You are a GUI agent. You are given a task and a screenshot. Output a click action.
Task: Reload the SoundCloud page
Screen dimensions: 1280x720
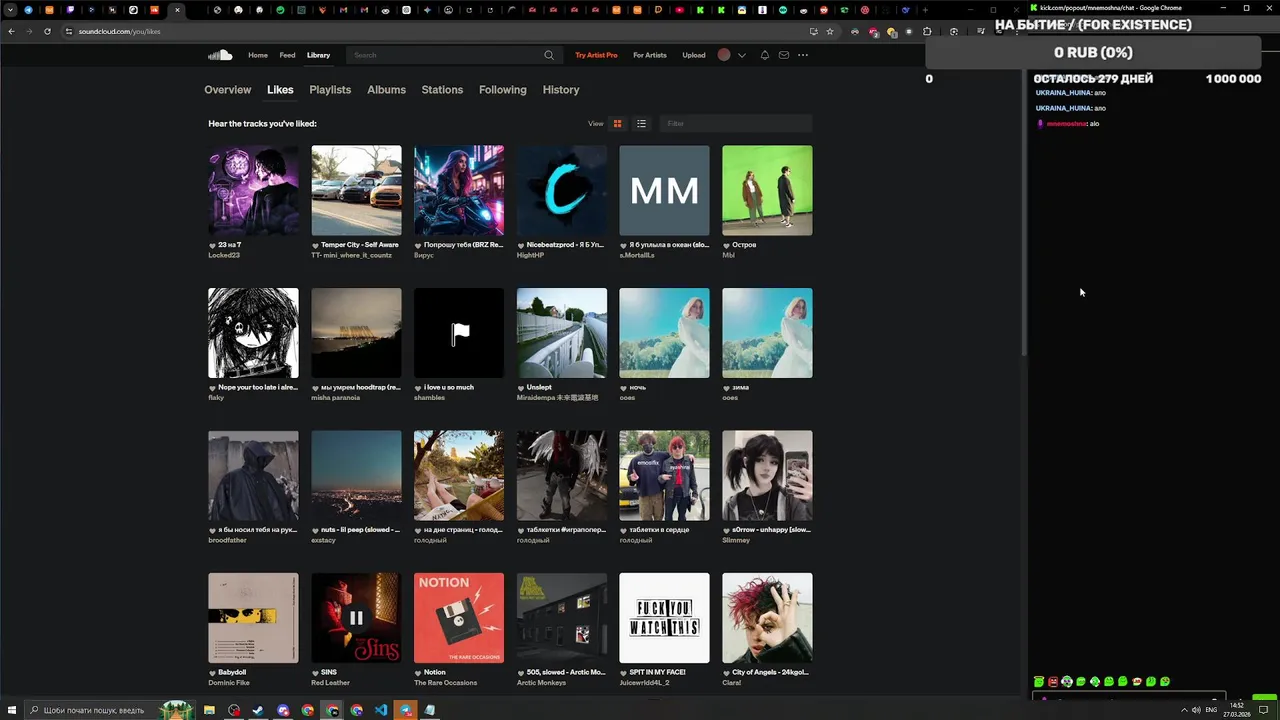(47, 31)
